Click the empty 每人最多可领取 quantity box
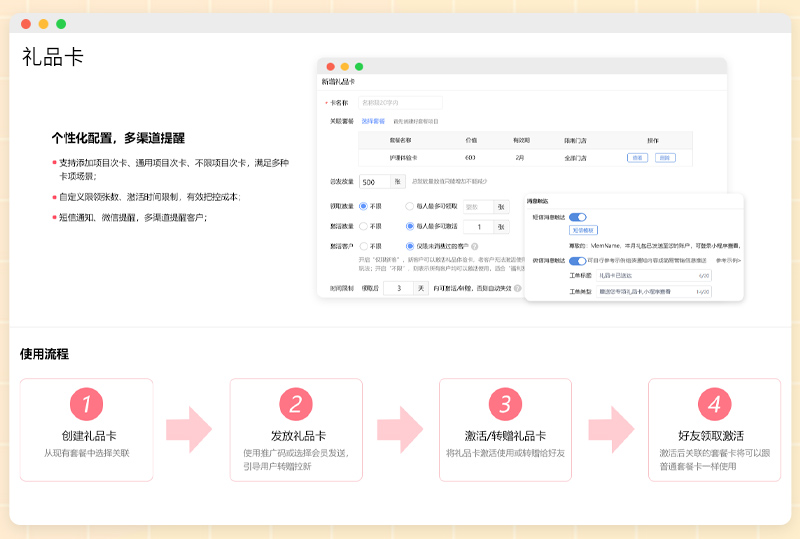 (x=478, y=207)
